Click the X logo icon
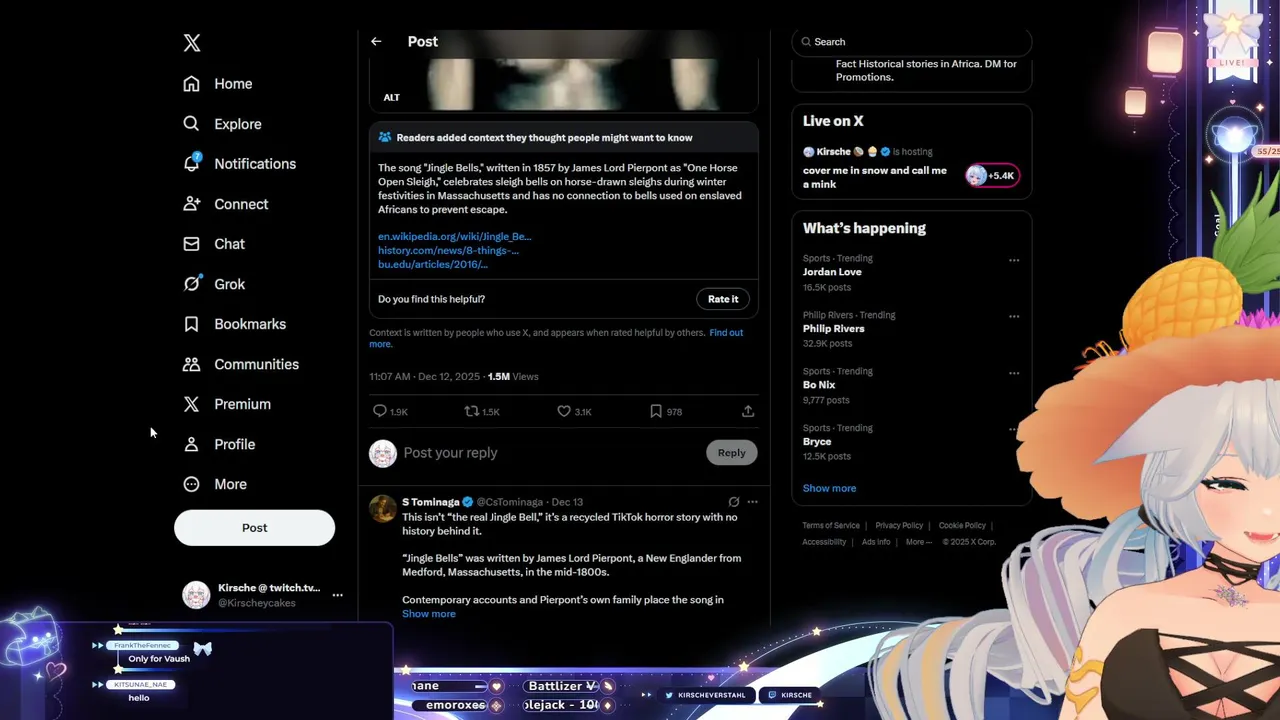The width and height of the screenshot is (1280, 720). [192, 42]
